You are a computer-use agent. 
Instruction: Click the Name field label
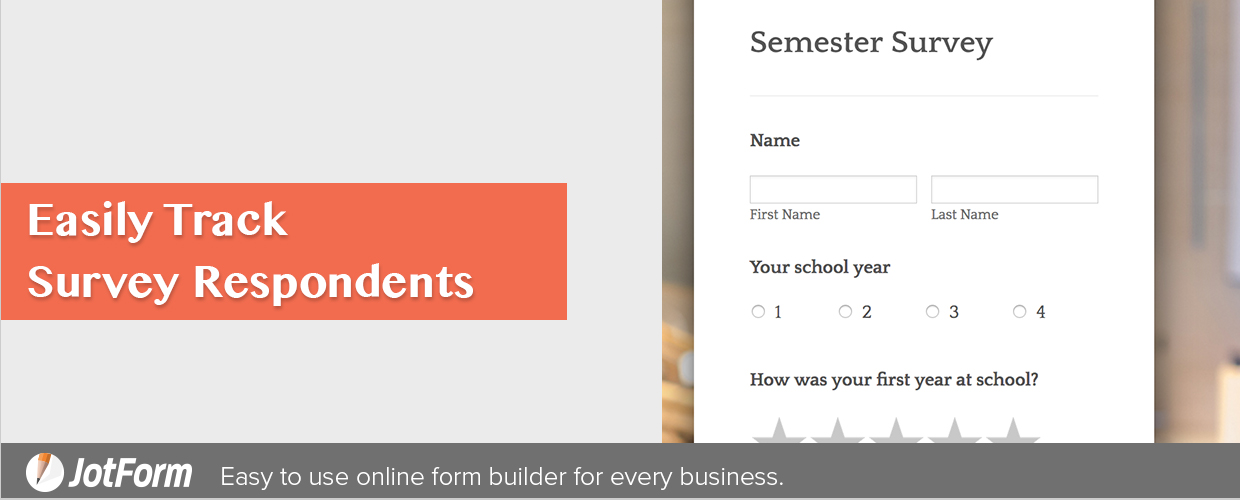pos(775,140)
